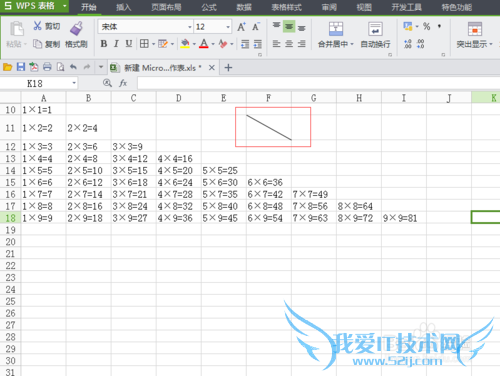Toggle underline formatting
The height and width of the screenshot is (376, 500).
(129, 44)
